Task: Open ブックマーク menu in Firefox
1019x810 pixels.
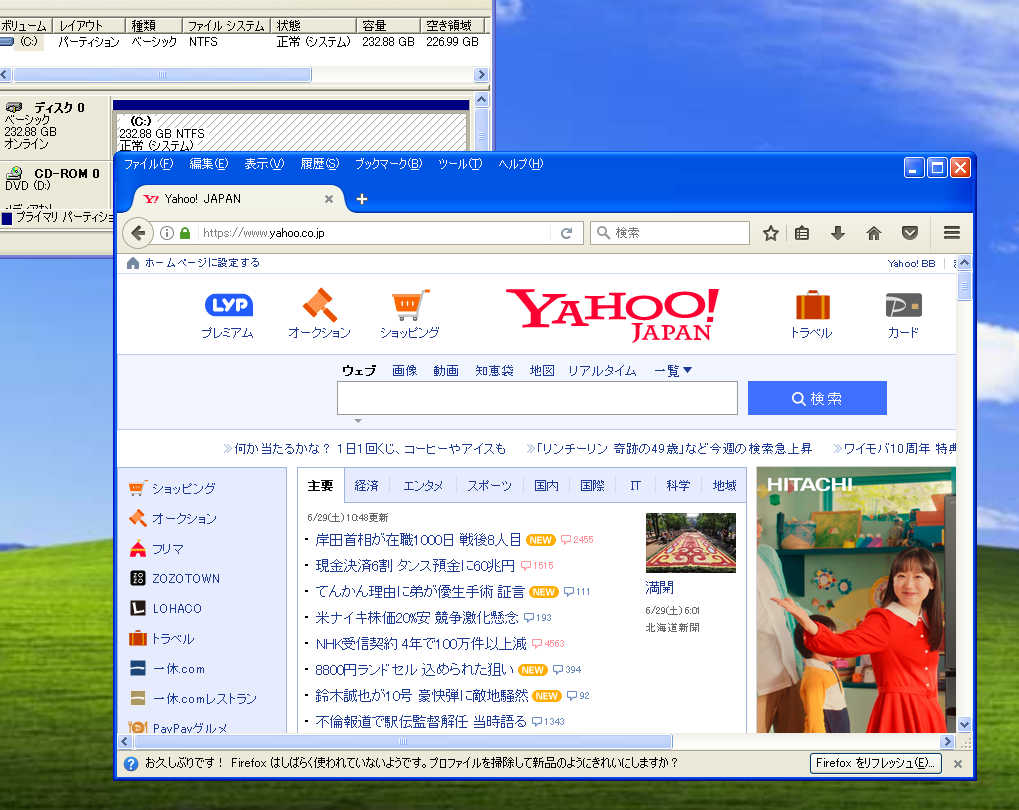Action: 388,164
